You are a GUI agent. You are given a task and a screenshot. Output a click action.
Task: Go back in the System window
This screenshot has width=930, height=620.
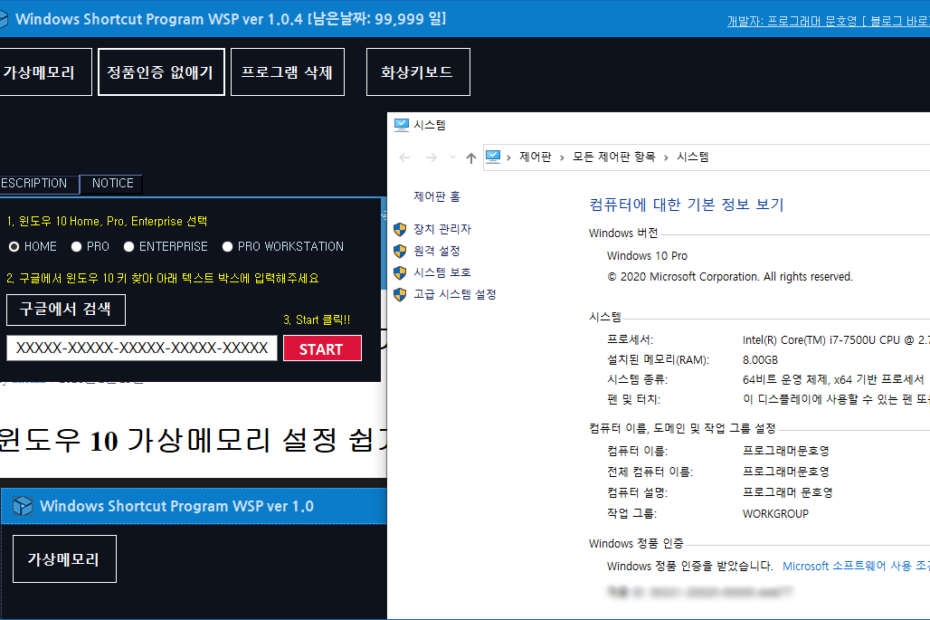(x=405, y=157)
